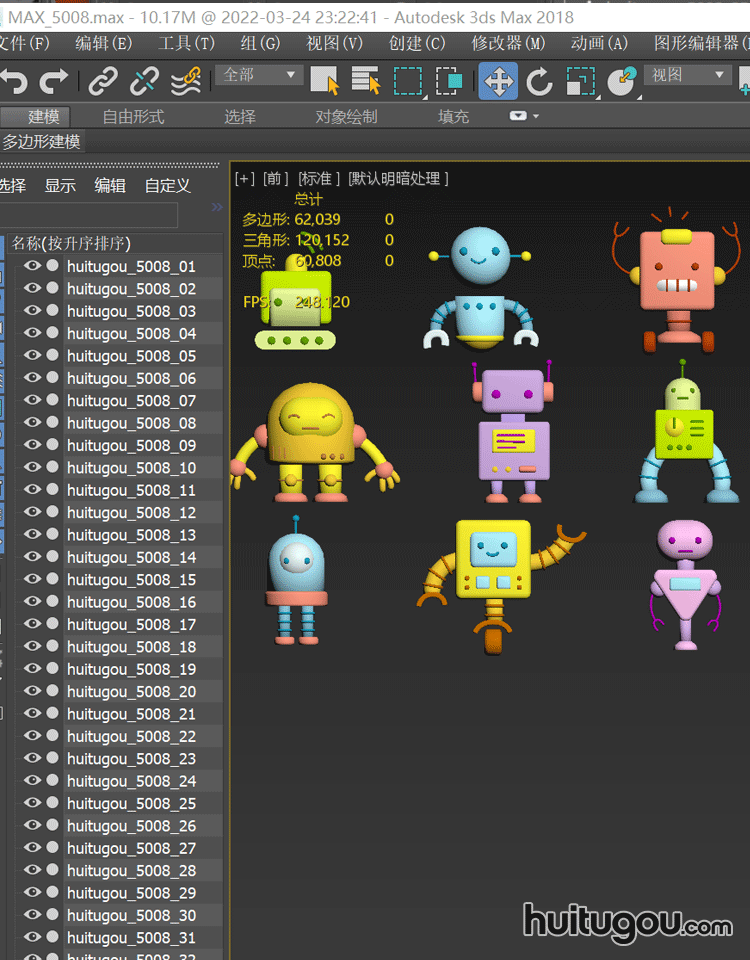The width and height of the screenshot is (750, 960).
Task: Open the 修改器(M) menu
Action: (508, 43)
